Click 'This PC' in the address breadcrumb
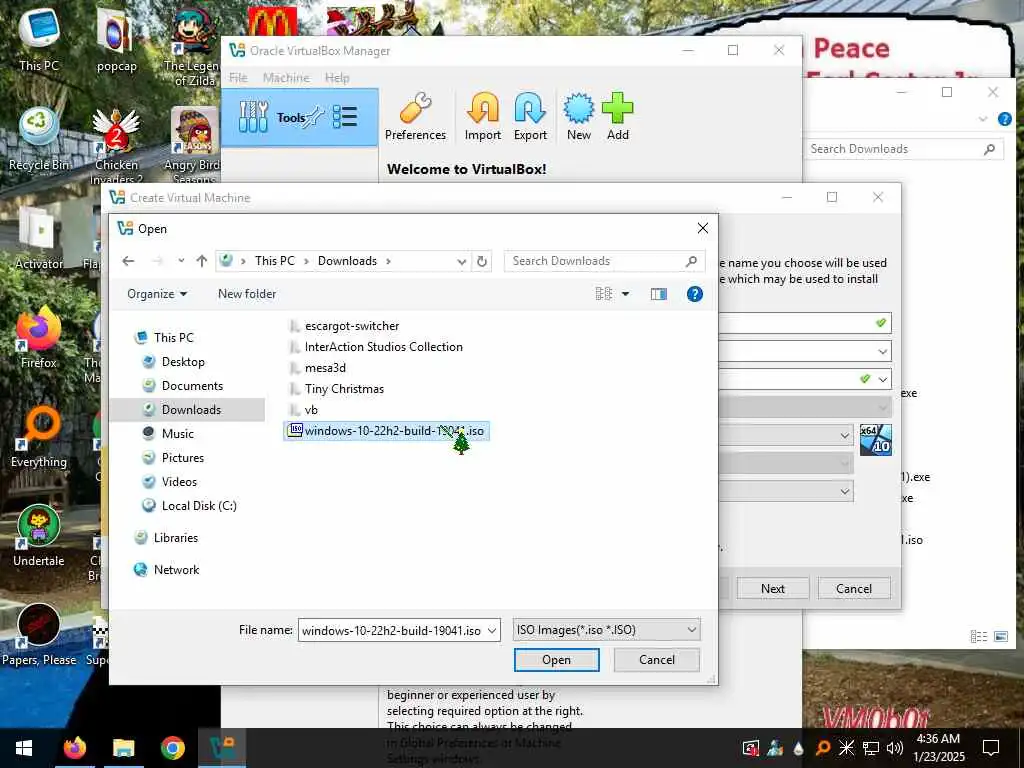 pos(275,261)
